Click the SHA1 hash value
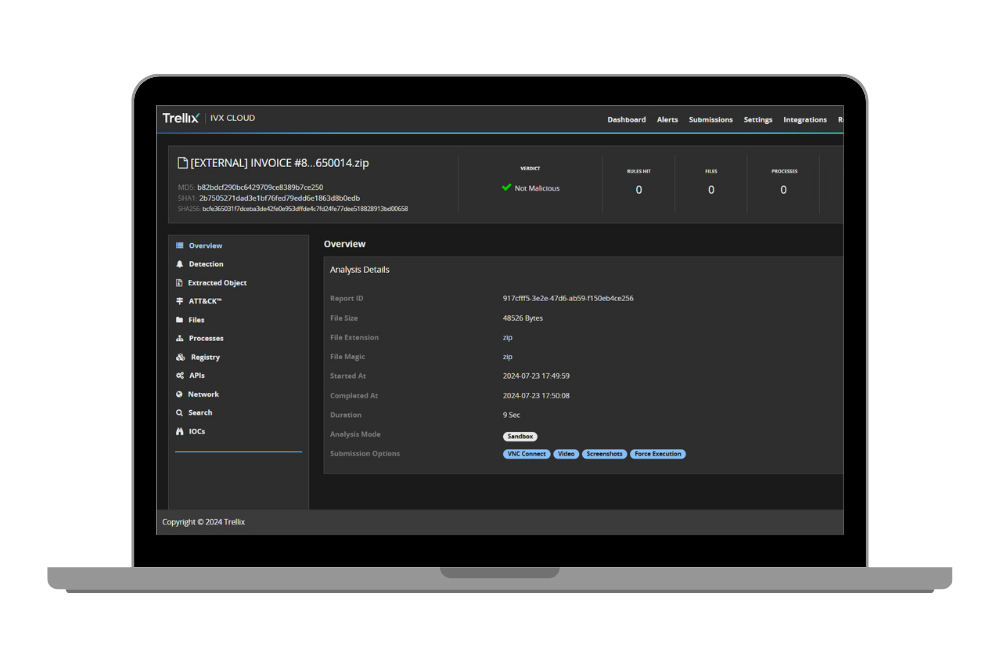 click(279, 198)
